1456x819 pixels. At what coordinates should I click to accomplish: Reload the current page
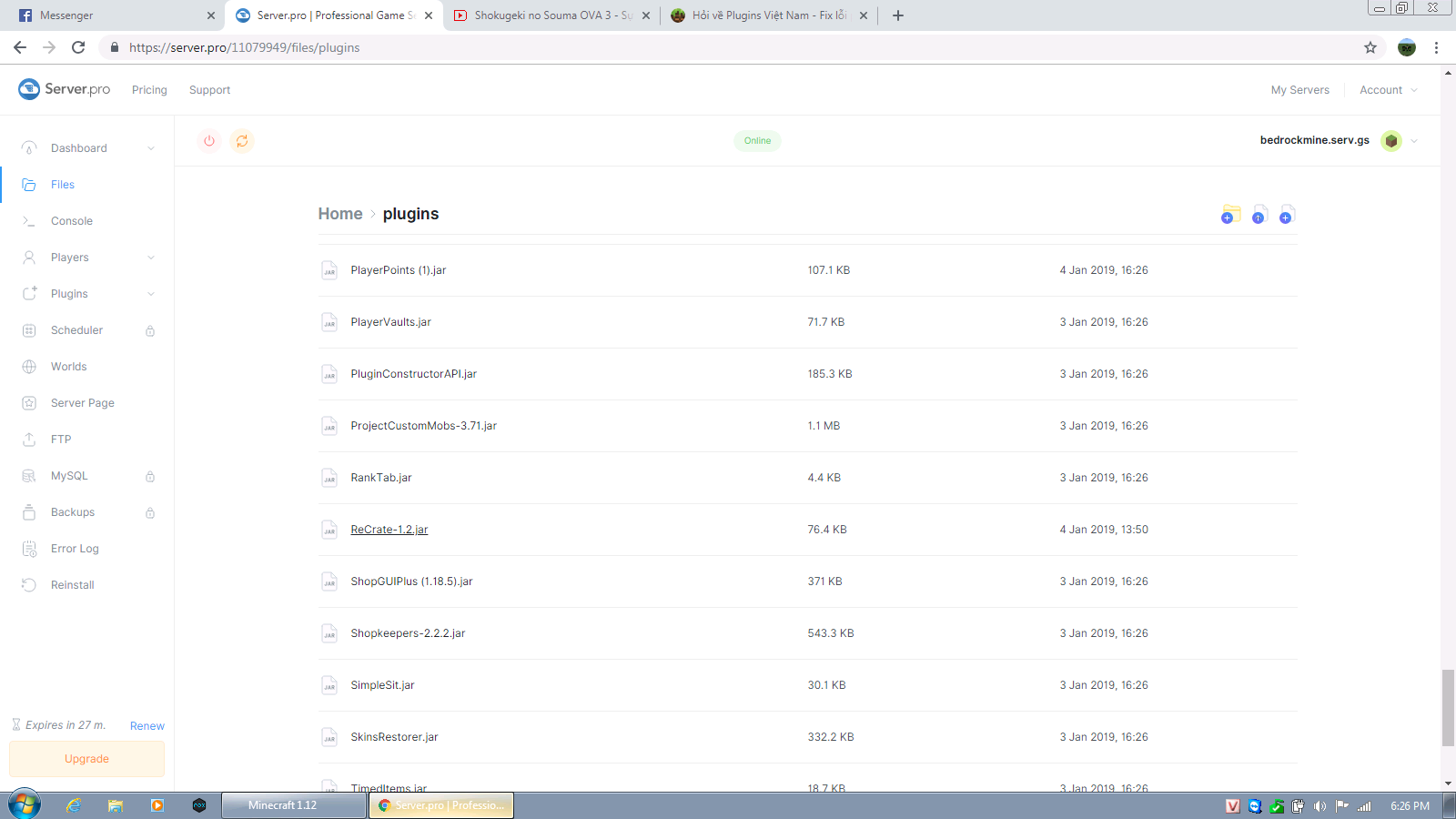point(78,47)
